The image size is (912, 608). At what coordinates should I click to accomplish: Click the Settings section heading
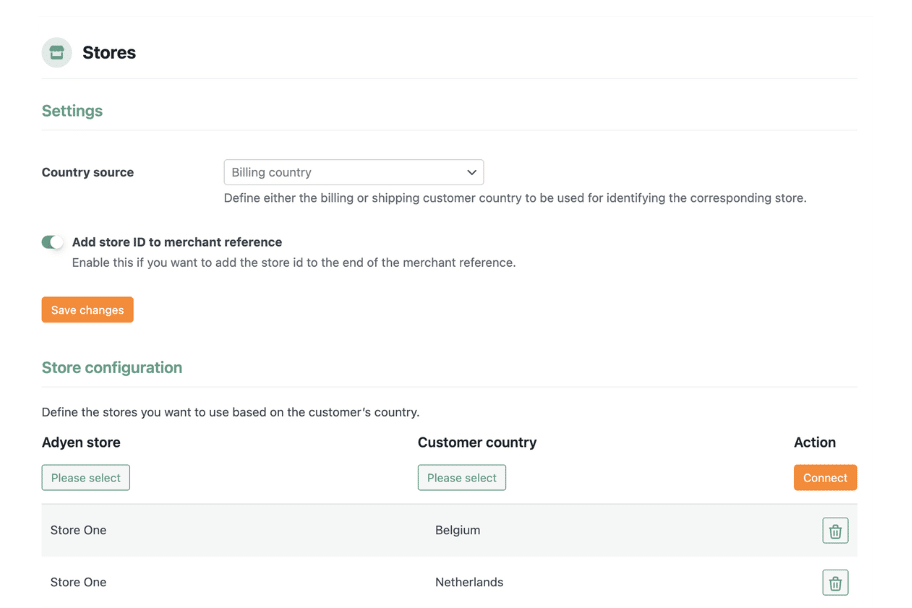[72, 111]
